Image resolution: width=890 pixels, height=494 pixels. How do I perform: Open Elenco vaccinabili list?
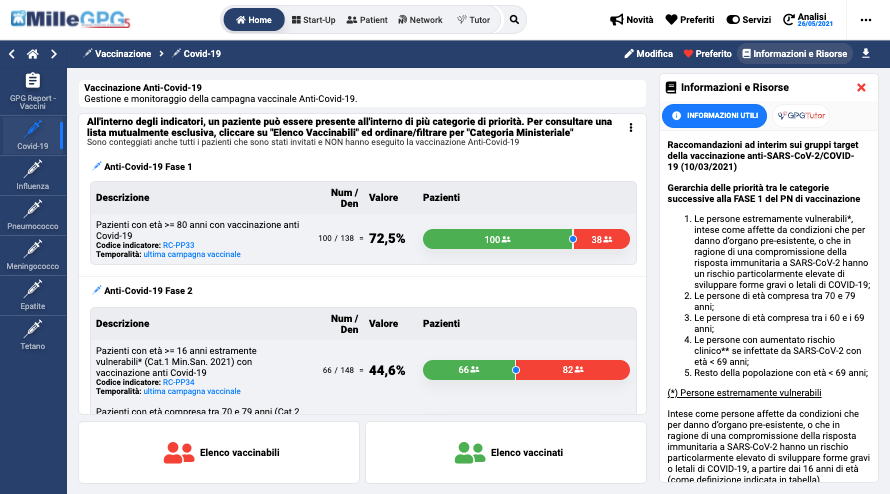coord(219,453)
